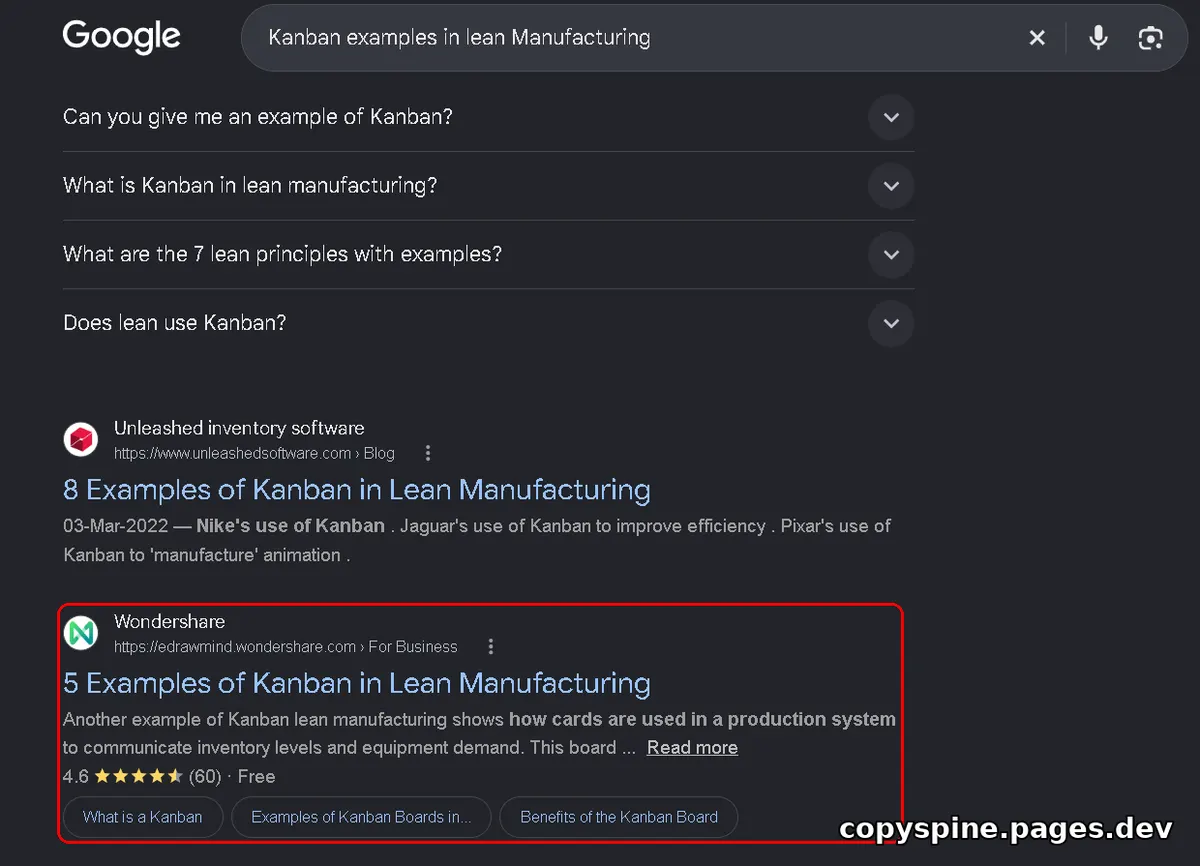Open three-dot menu for Unleashed result
Image resolution: width=1200 pixels, height=866 pixels.
(x=428, y=453)
